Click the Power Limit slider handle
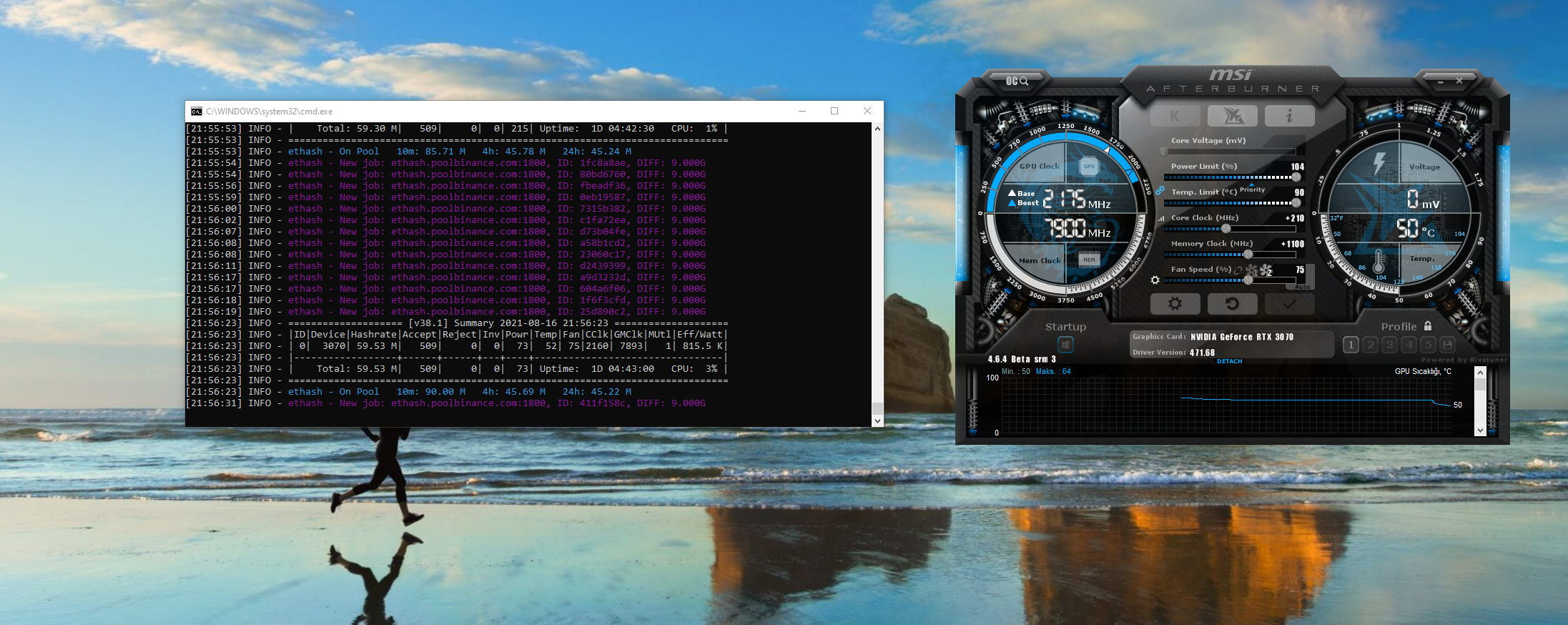The image size is (1568, 625). tap(1296, 177)
